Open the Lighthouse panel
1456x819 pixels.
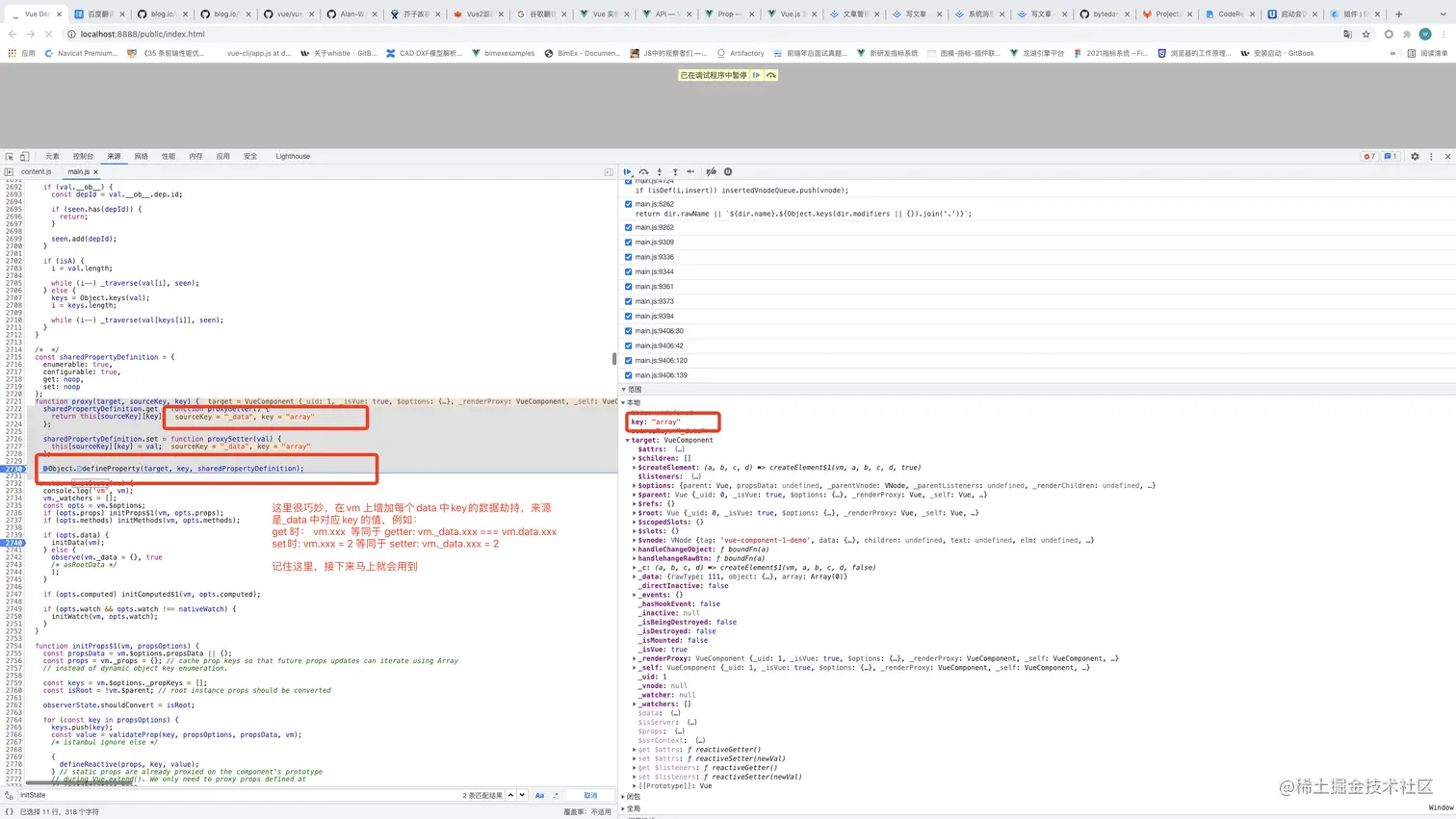[x=293, y=156]
